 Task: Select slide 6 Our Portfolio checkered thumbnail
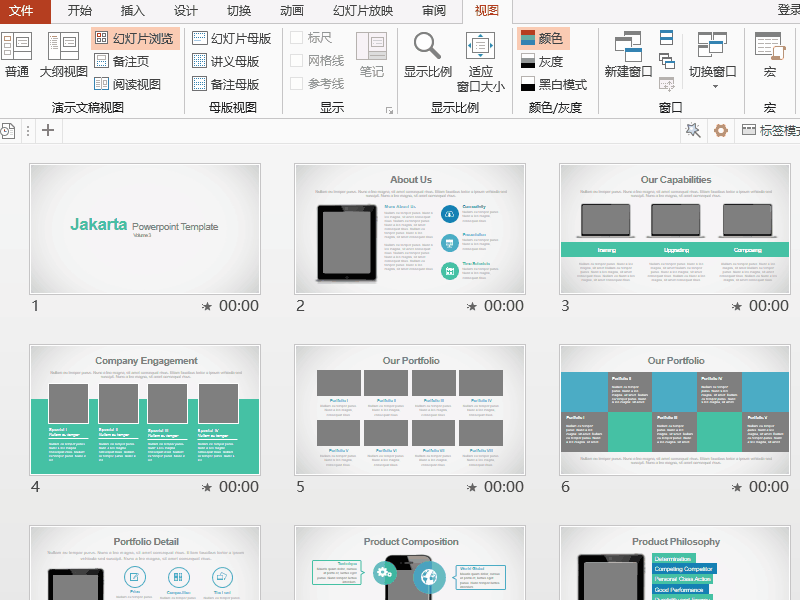tap(674, 410)
